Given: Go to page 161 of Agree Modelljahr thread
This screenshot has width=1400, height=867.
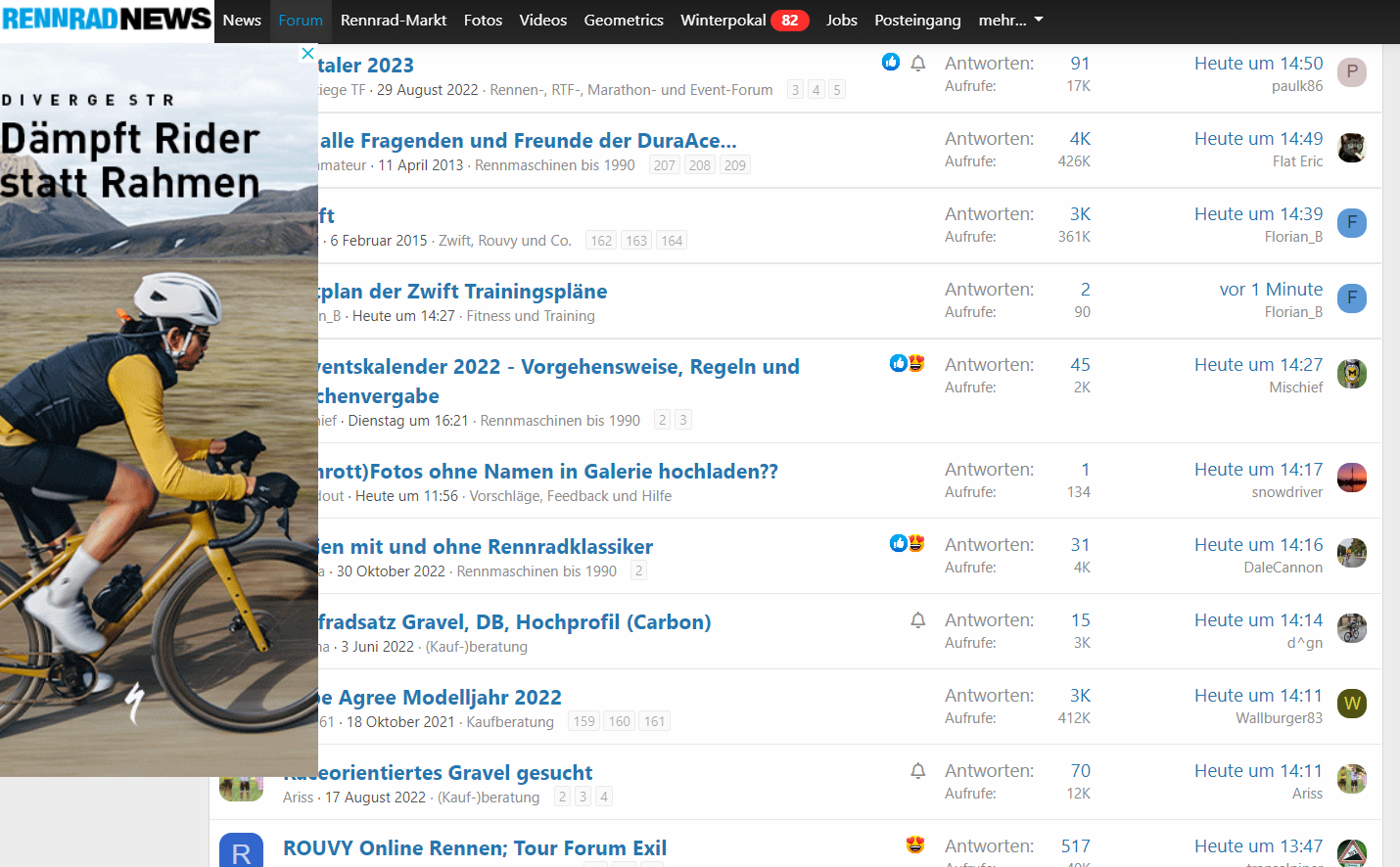Looking at the screenshot, I should [x=655, y=722].
